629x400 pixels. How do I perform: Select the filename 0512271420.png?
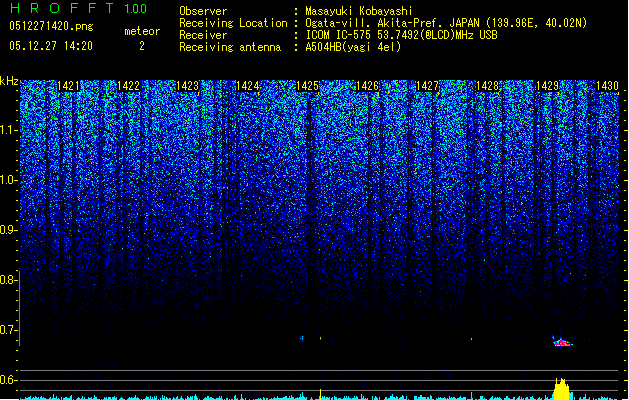point(51,27)
